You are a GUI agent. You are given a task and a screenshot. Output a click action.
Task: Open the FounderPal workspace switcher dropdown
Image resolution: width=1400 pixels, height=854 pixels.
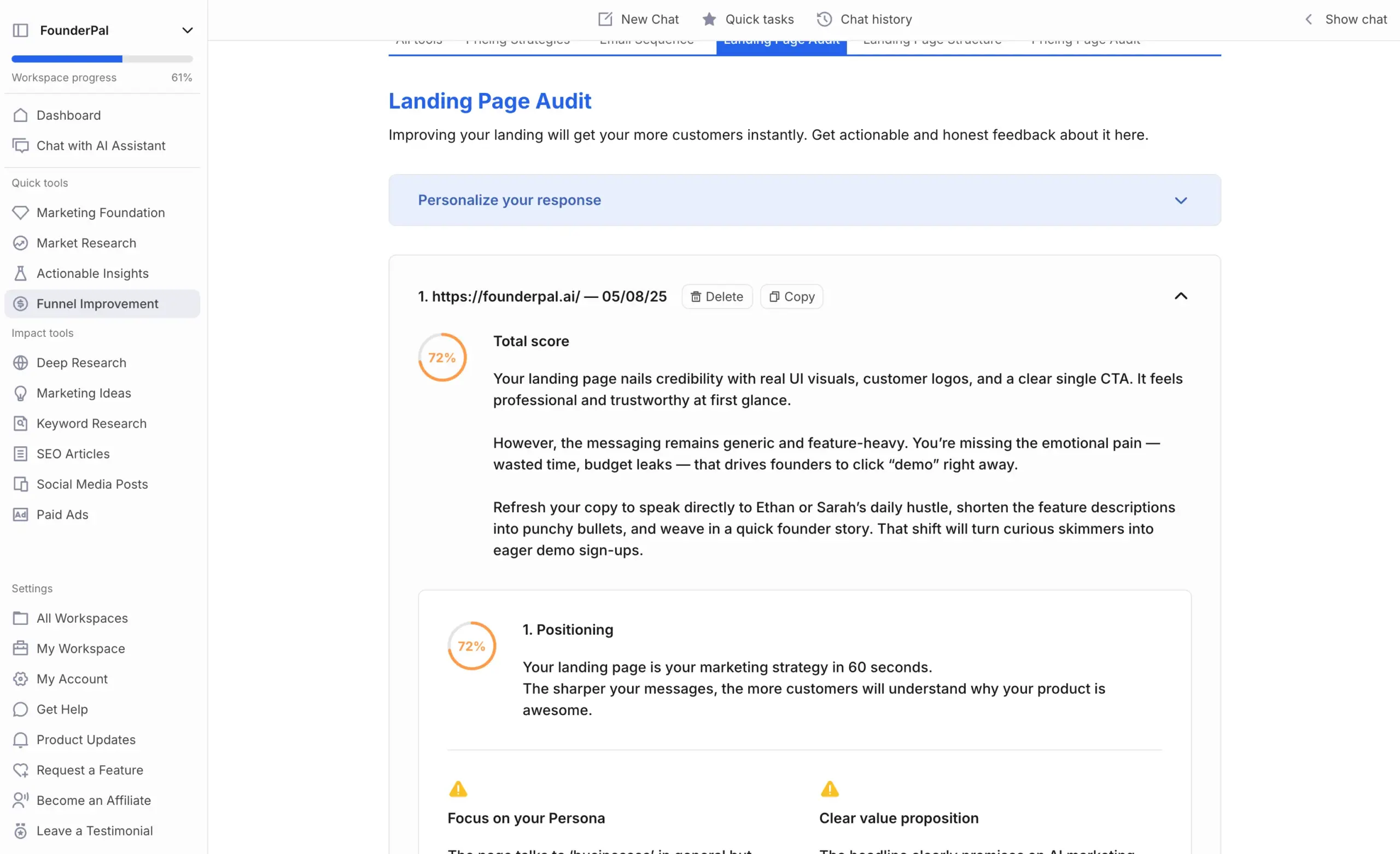pos(188,30)
